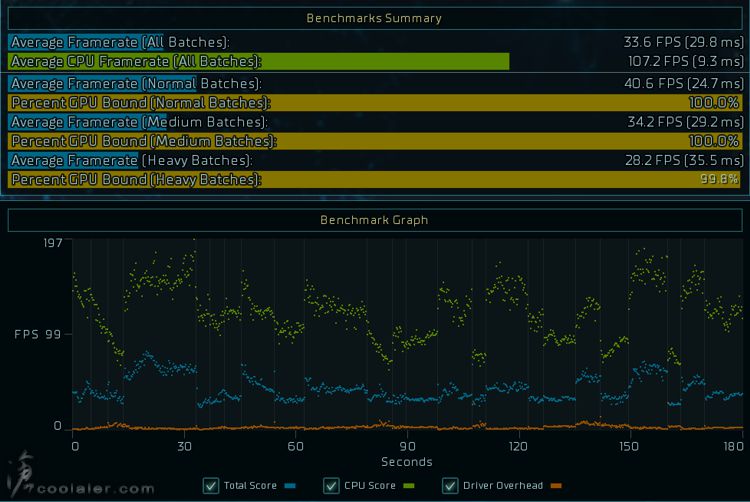Click the 120 seconds axis tick label
This screenshot has width=750, height=502.
pos(518,447)
